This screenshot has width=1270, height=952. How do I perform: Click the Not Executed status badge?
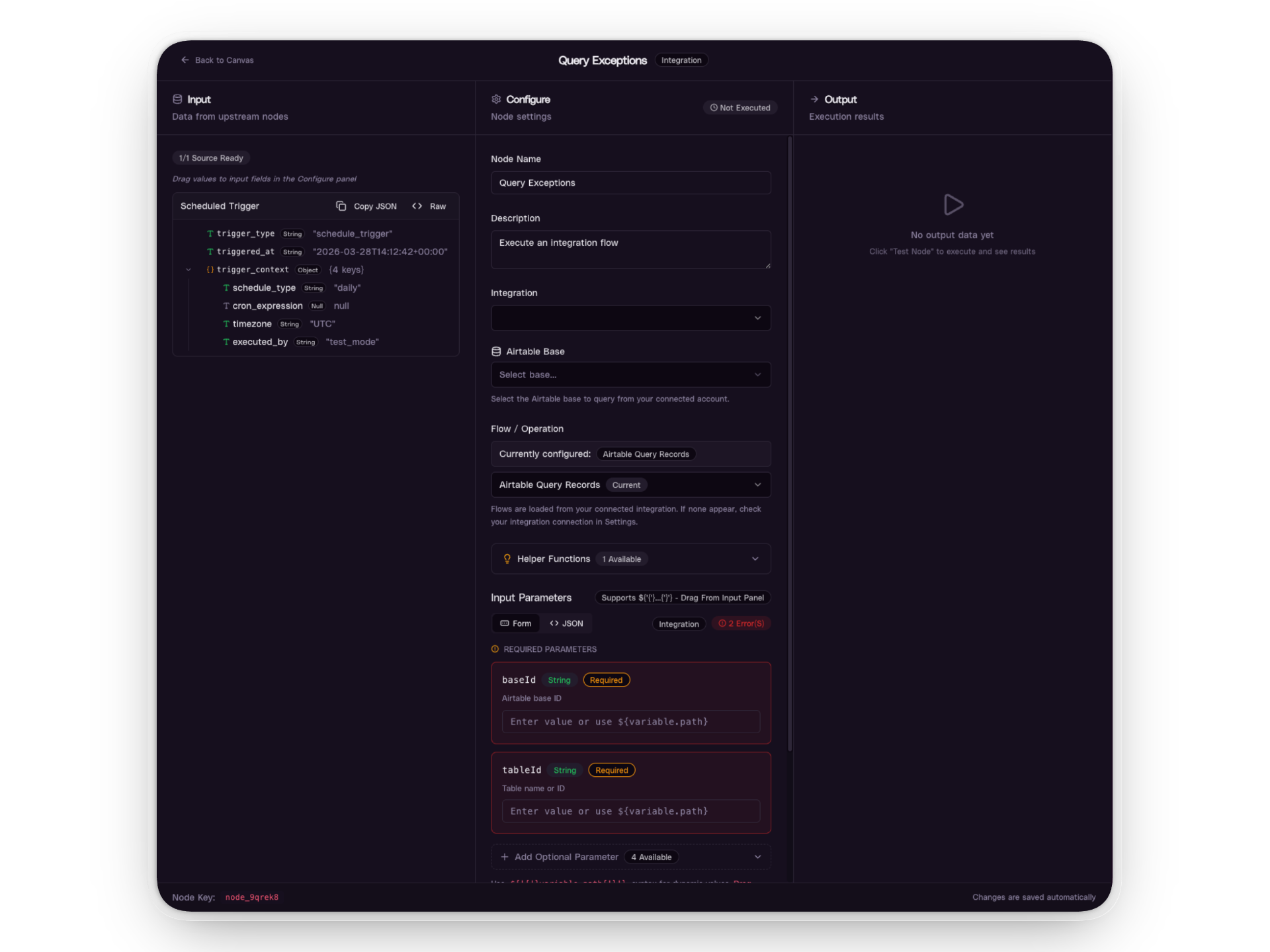pos(740,108)
